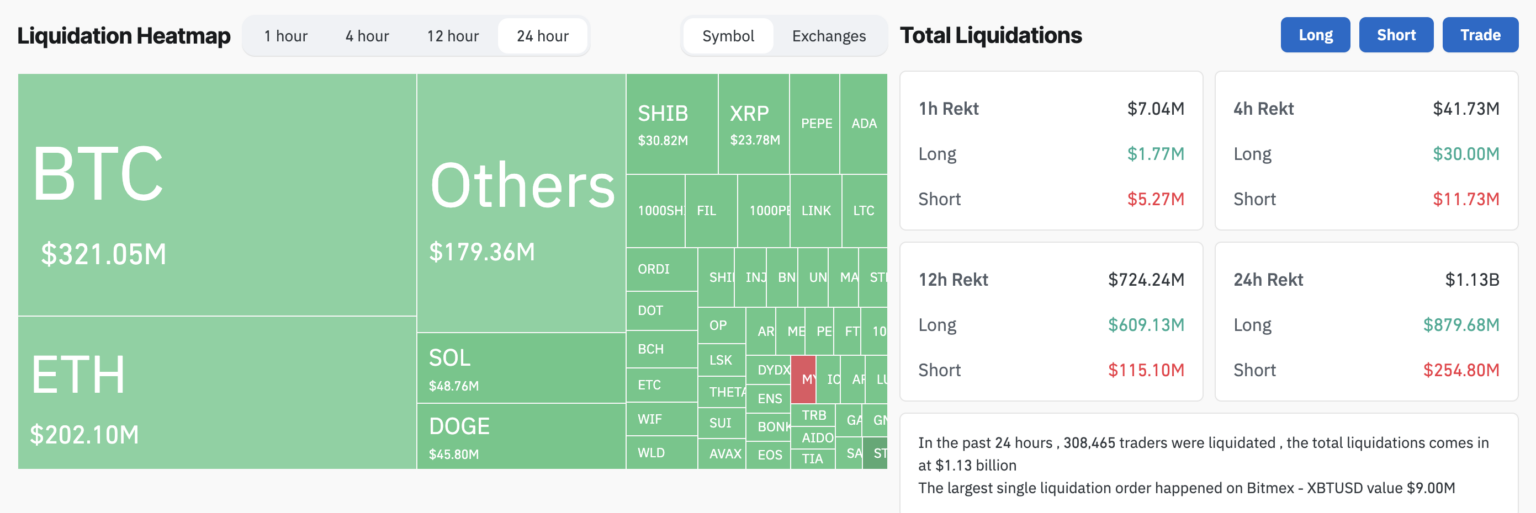Choose the 12 hour timeframe

point(453,36)
